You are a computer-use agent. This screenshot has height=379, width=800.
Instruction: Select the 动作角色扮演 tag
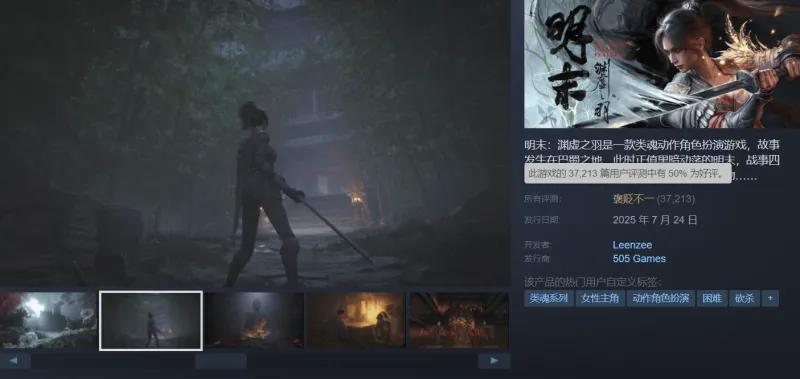coord(661,298)
